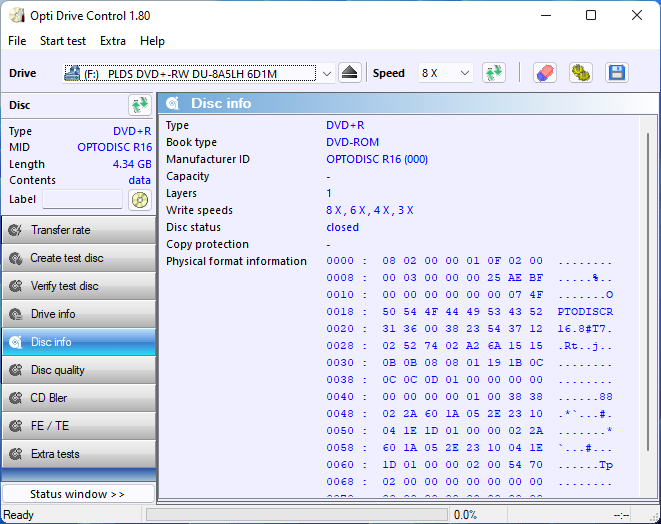Click the 4.34 GB length value

point(132,164)
